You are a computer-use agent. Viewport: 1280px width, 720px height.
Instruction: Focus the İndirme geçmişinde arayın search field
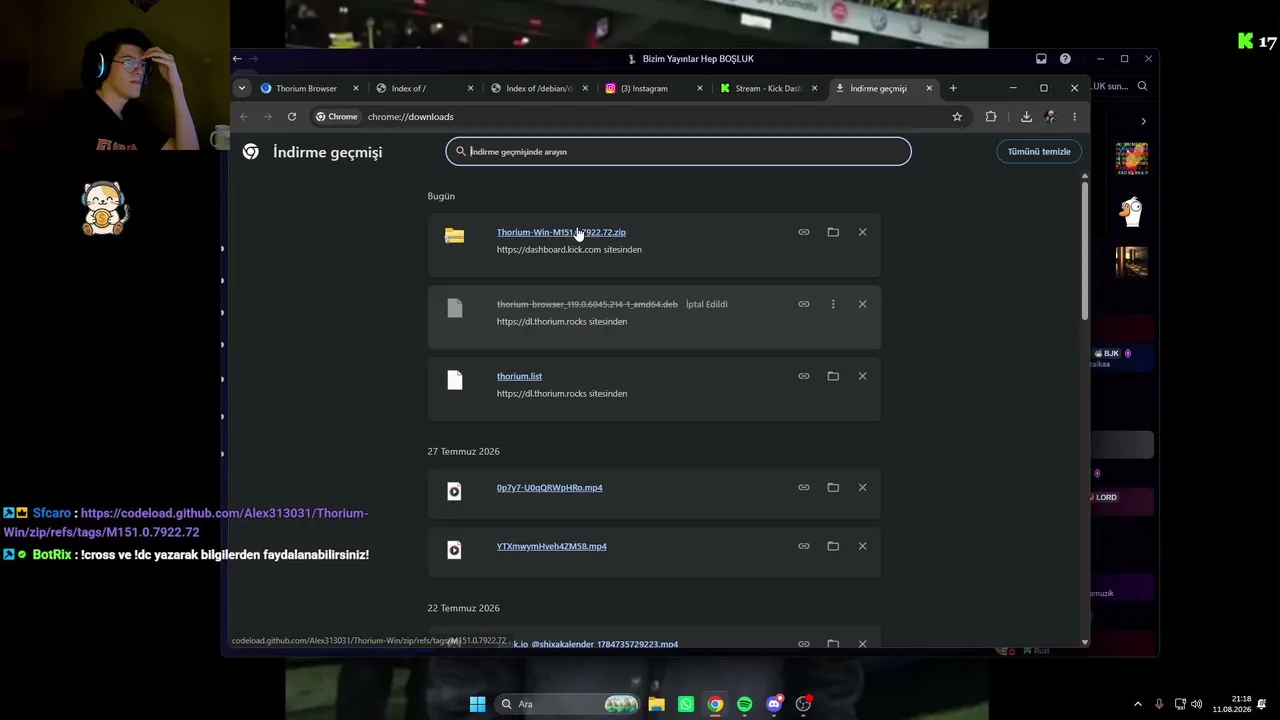pos(678,151)
